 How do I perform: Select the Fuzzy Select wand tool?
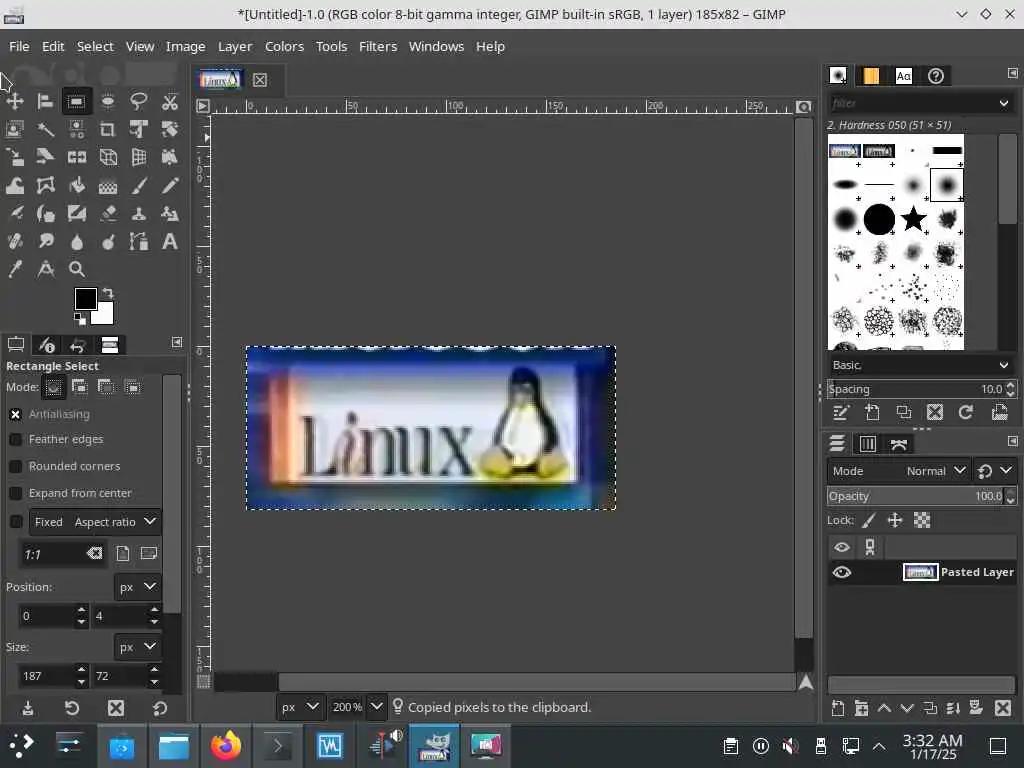tap(45, 129)
